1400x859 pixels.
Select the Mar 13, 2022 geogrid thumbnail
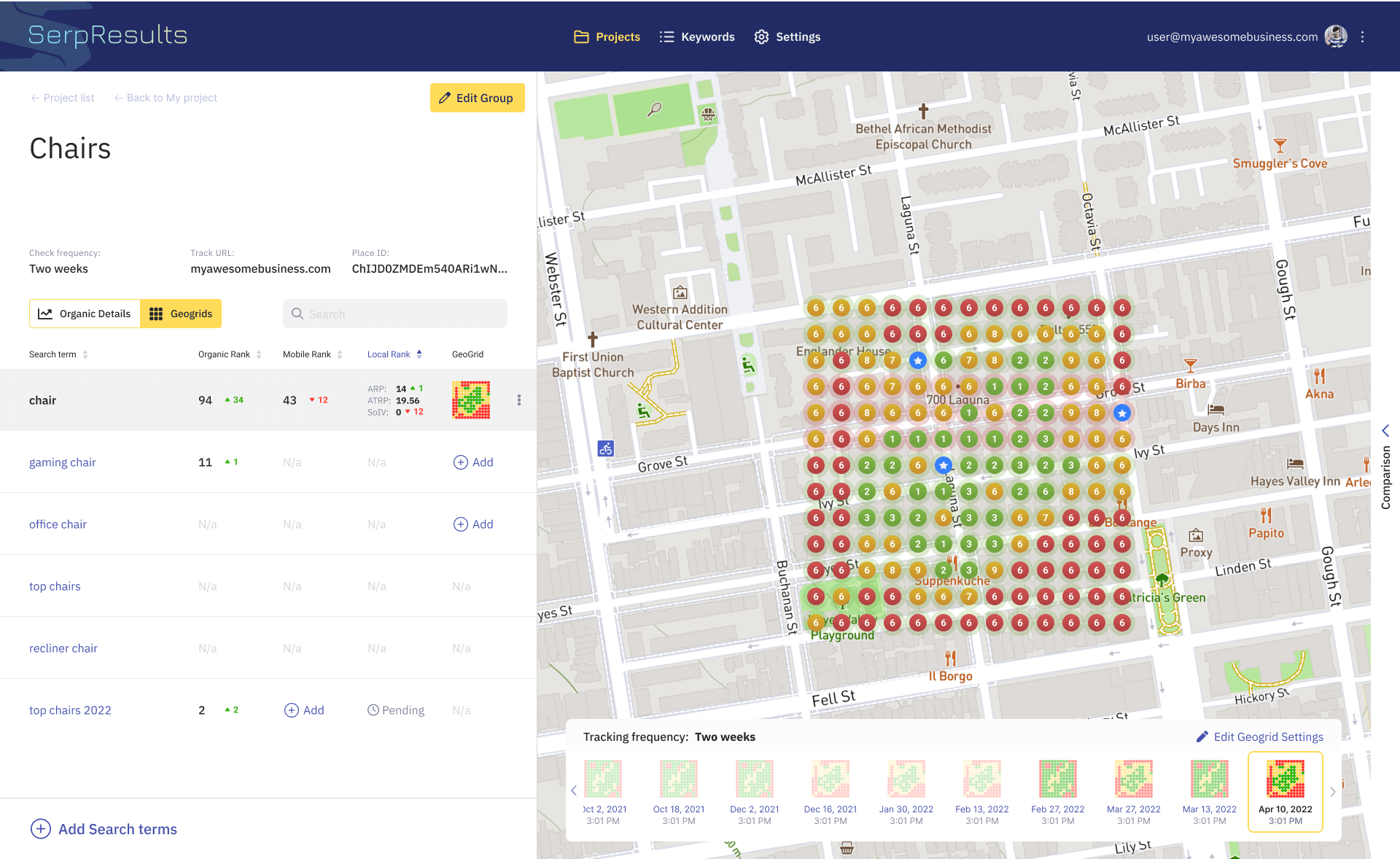click(1210, 778)
